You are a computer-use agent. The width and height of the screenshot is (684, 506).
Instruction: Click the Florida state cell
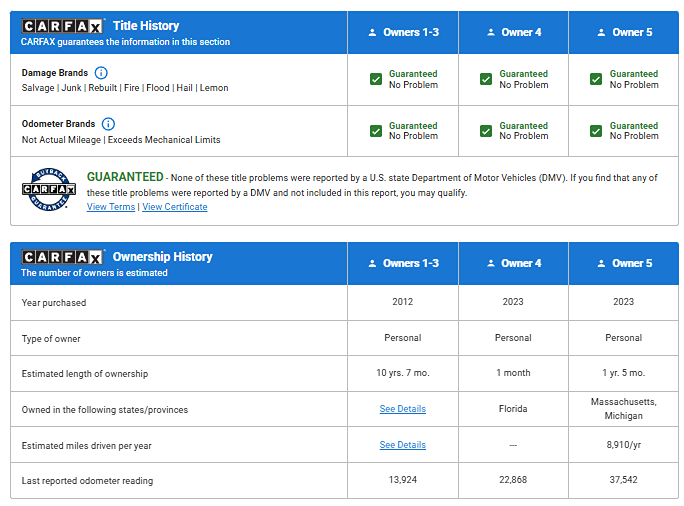click(x=513, y=409)
